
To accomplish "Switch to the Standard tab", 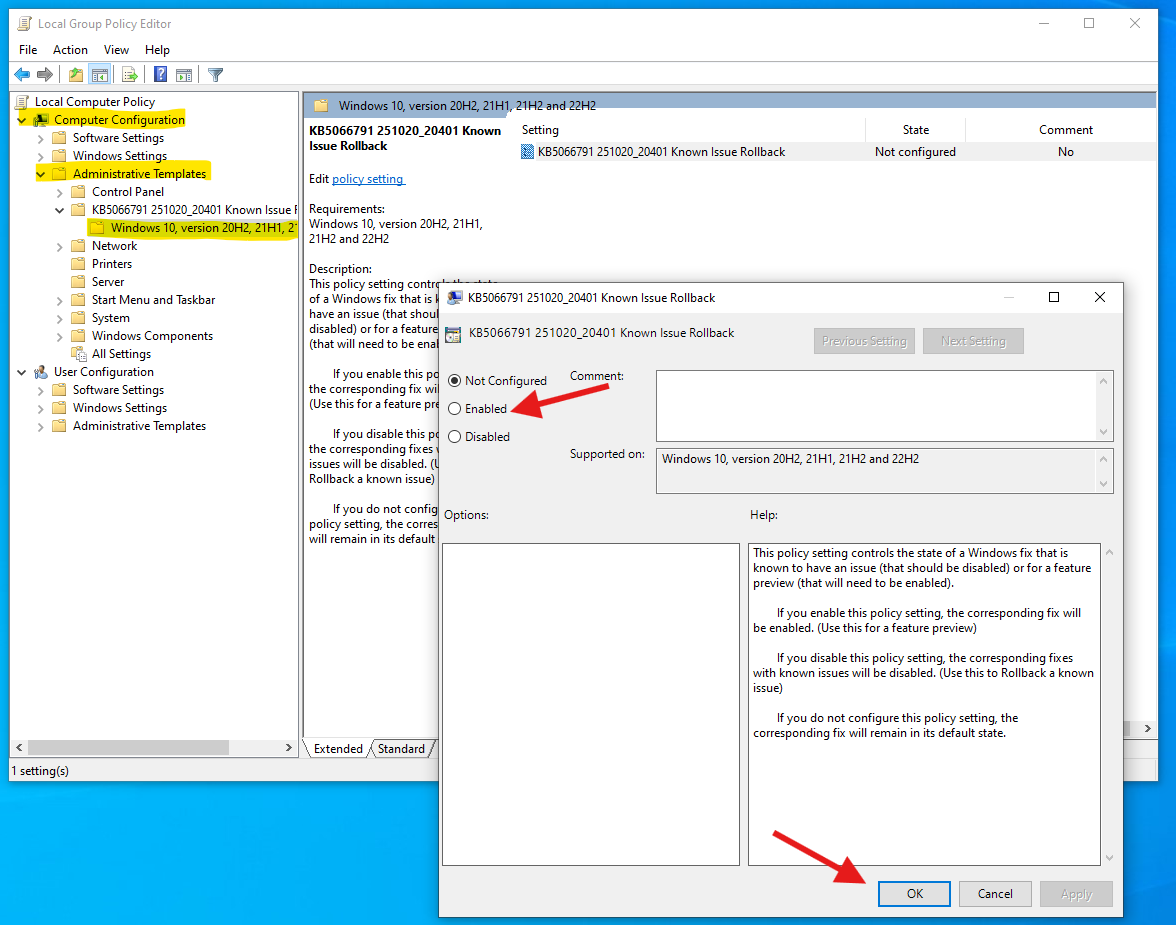I will click(x=400, y=748).
